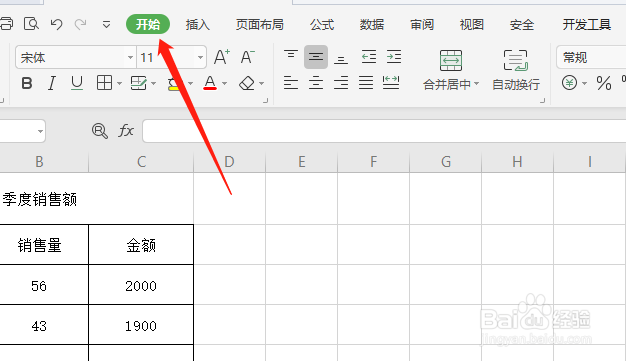
Task: Toggle italic formatting
Action: (52, 83)
